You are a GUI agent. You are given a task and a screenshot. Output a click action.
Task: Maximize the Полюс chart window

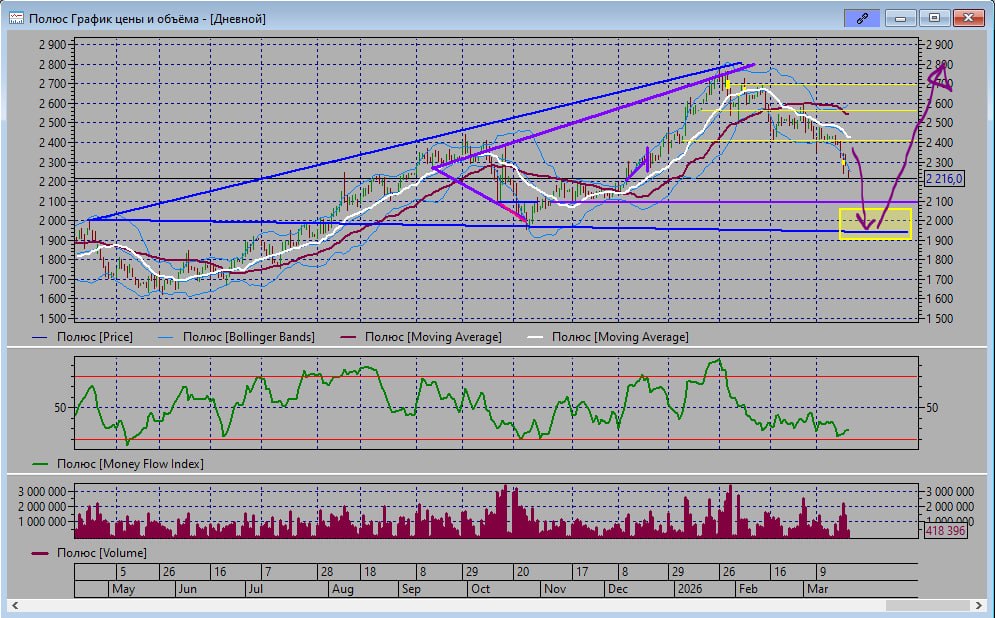[x=934, y=18]
